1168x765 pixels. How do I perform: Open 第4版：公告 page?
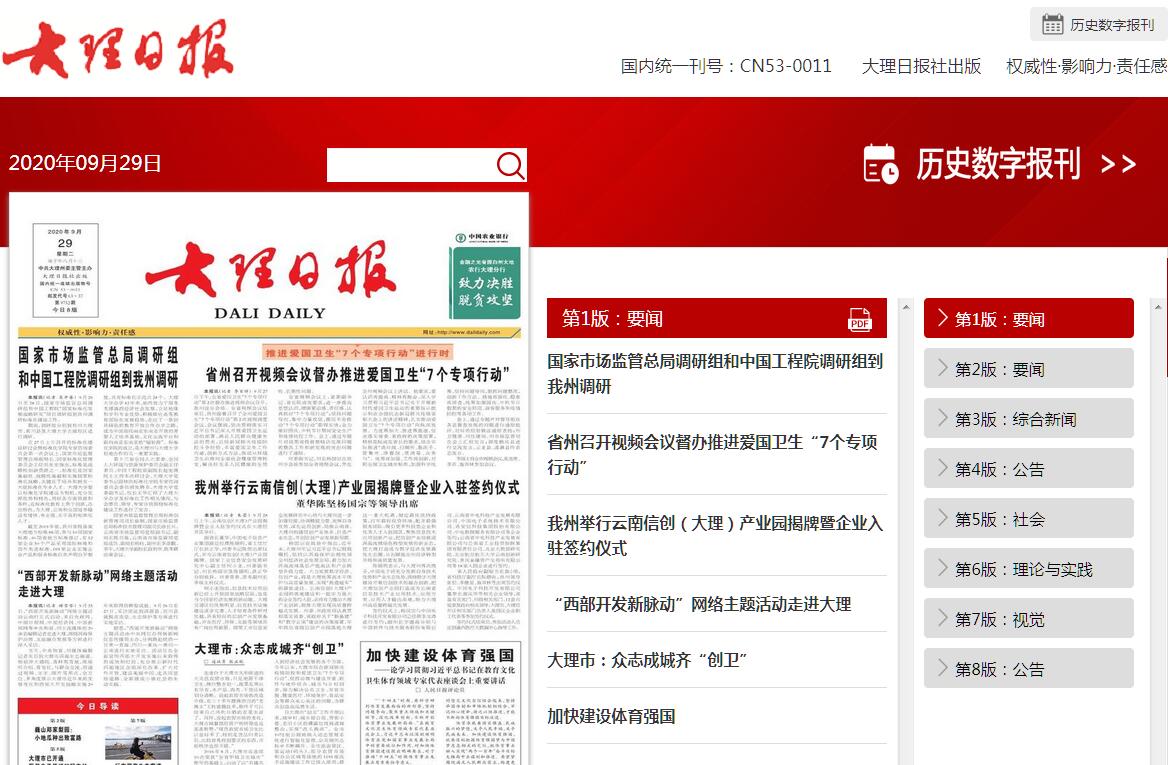point(1029,469)
